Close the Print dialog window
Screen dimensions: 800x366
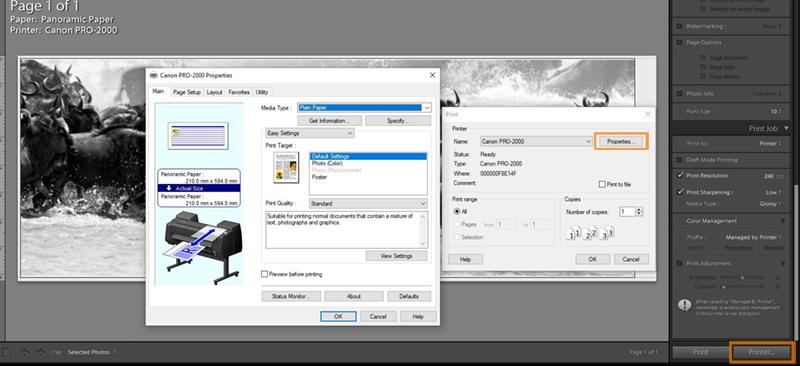(x=647, y=114)
